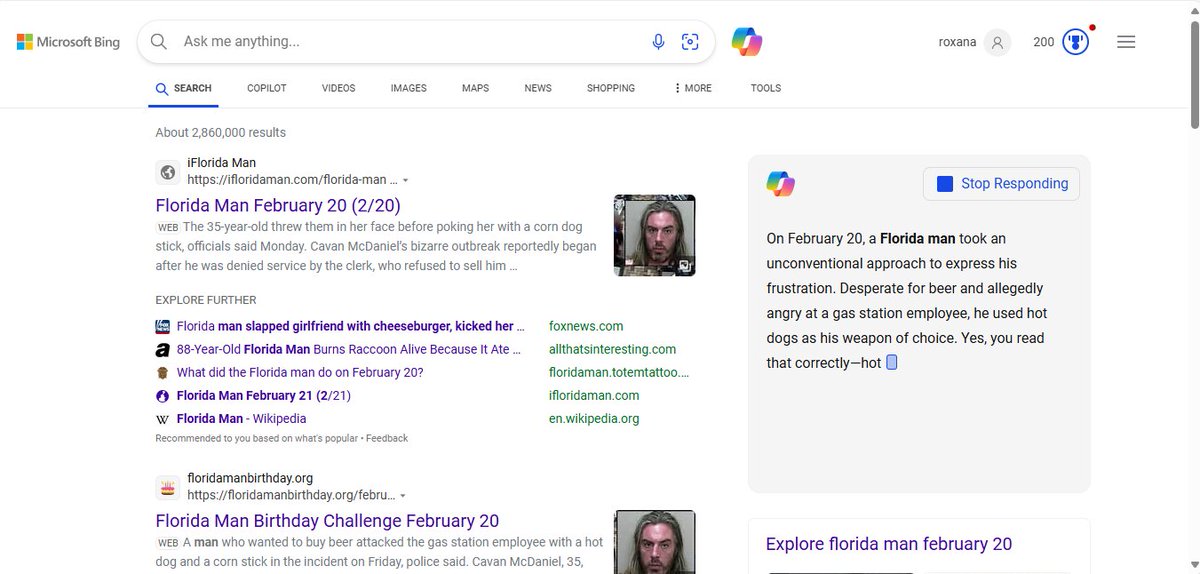The width and height of the screenshot is (1200, 574).
Task: Open Florida man slapped girlfriend with cheeseburger link
Action: click(x=350, y=326)
